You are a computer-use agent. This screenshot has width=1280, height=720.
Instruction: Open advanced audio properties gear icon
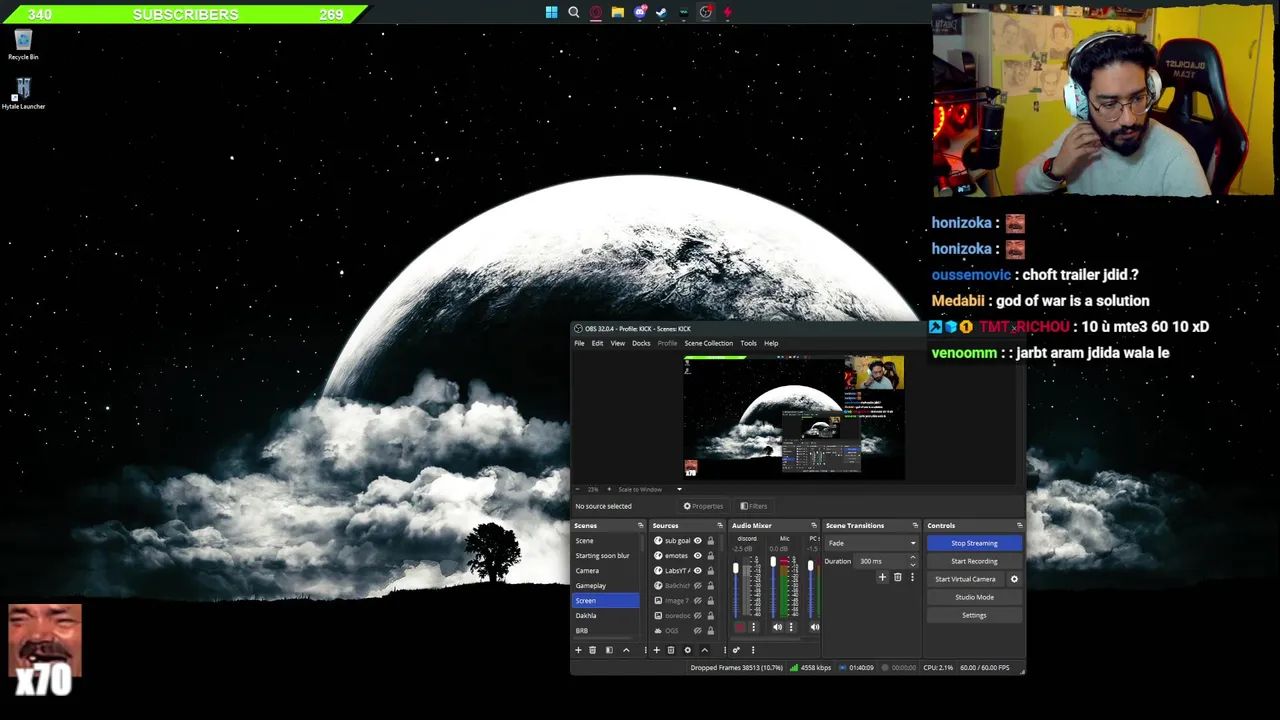coord(736,650)
